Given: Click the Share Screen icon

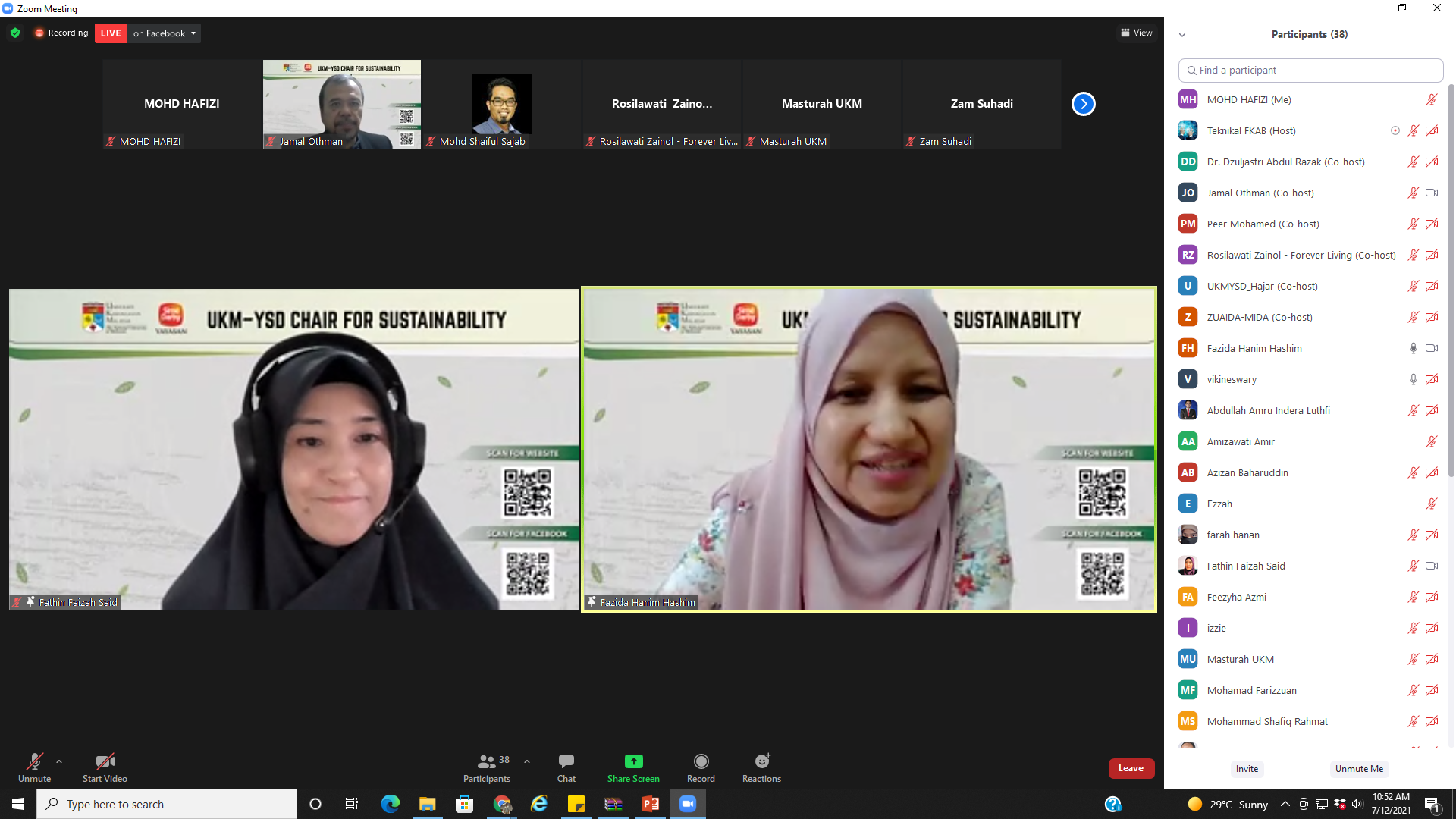Looking at the screenshot, I should (x=633, y=761).
